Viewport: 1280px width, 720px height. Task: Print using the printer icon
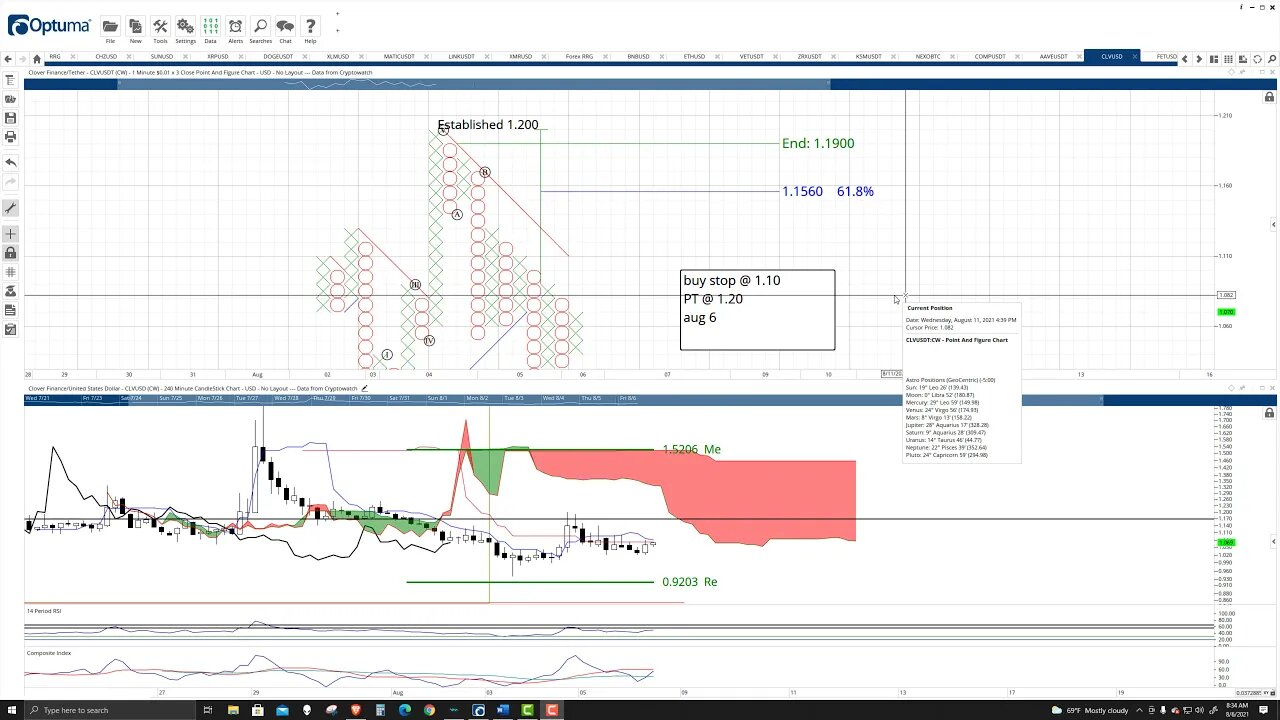10,137
